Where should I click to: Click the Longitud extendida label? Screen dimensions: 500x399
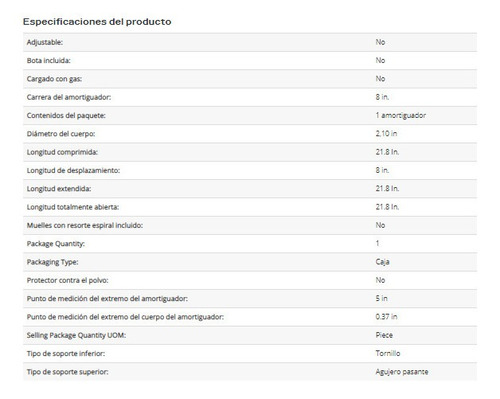point(59,189)
